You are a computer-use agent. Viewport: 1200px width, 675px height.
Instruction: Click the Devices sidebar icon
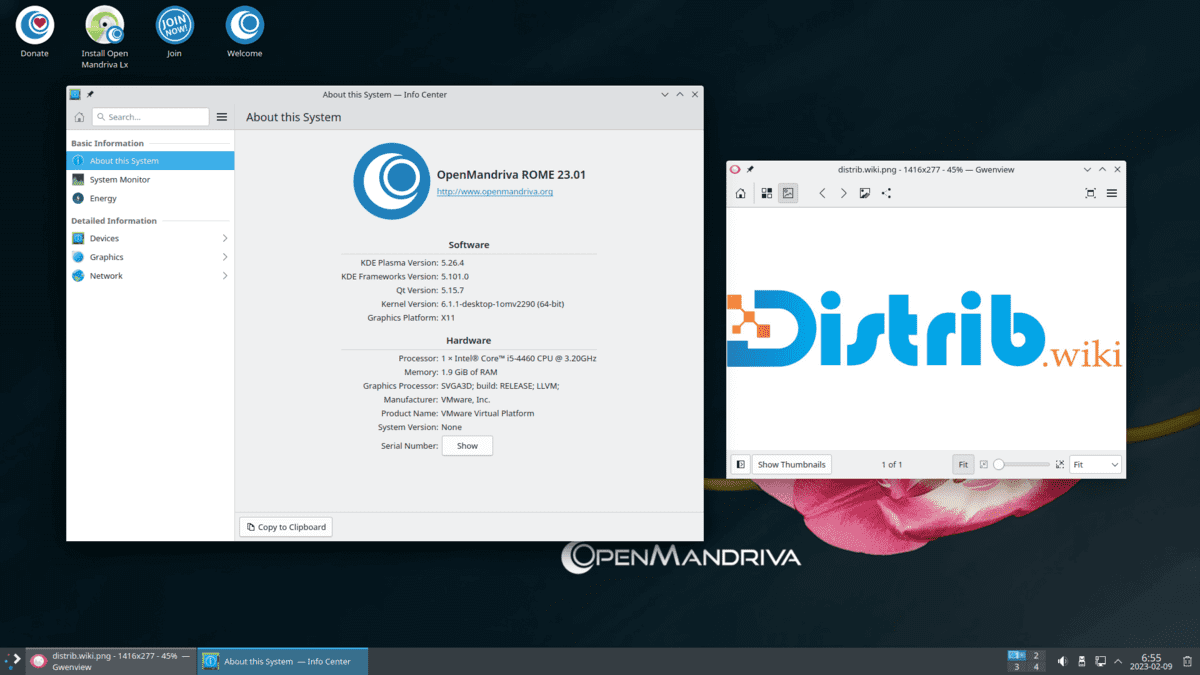click(x=78, y=238)
